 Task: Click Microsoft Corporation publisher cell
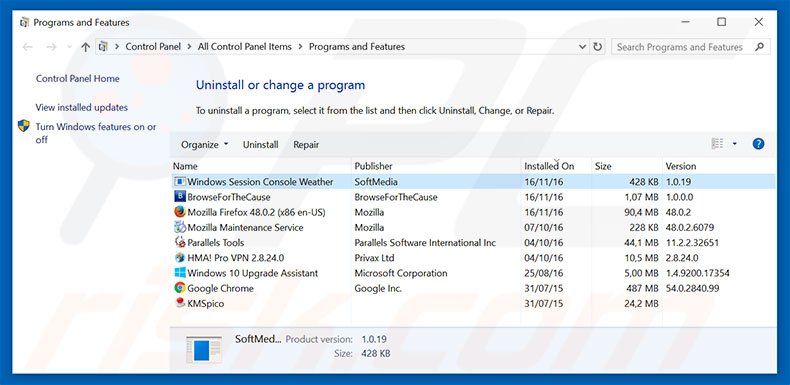401,273
